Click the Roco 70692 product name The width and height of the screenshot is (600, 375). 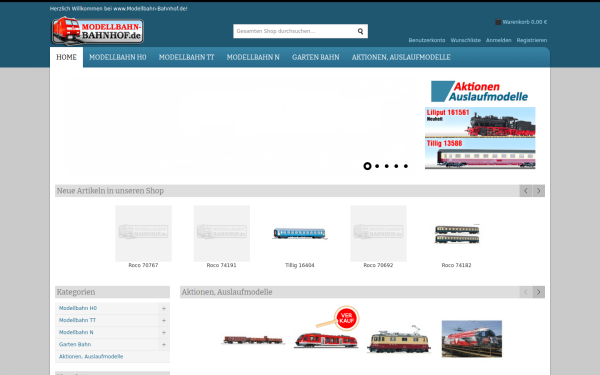(378, 265)
